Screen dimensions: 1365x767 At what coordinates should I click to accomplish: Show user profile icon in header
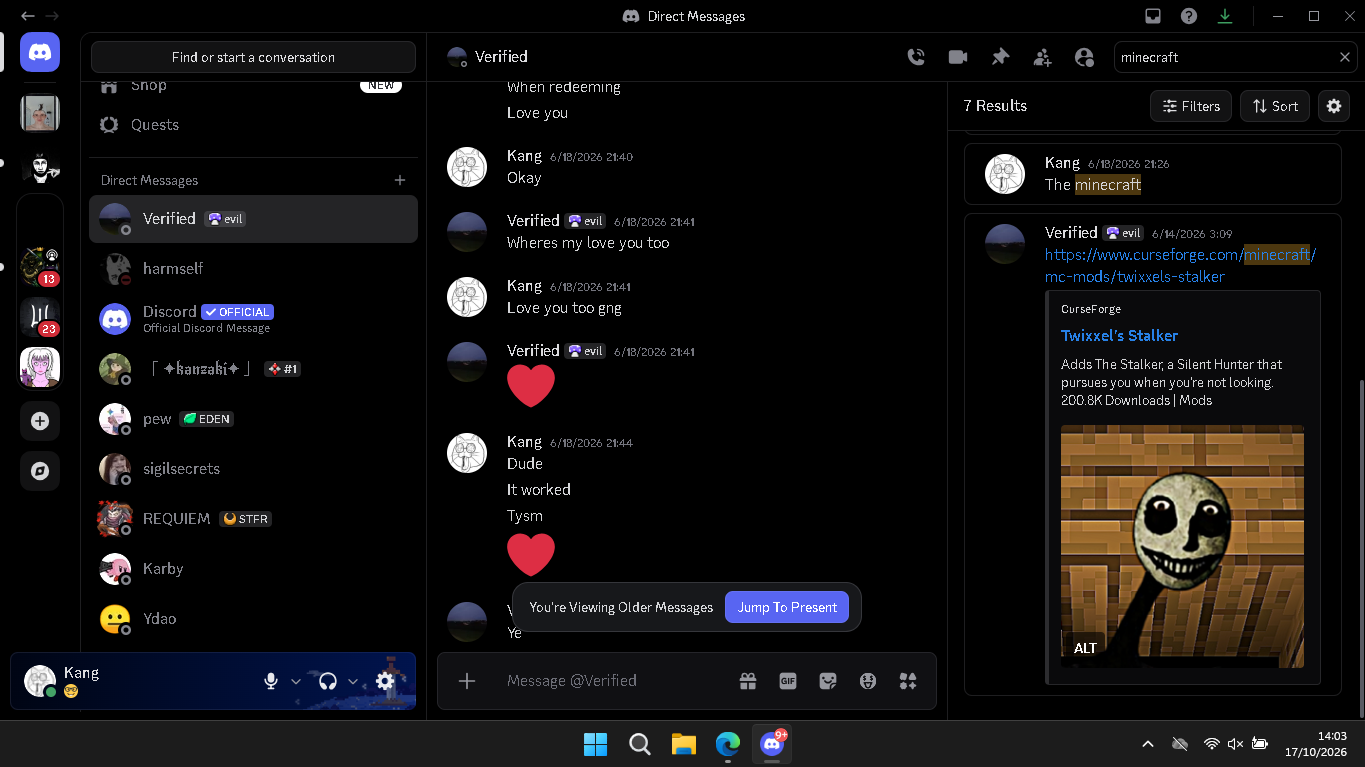(x=1084, y=57)
